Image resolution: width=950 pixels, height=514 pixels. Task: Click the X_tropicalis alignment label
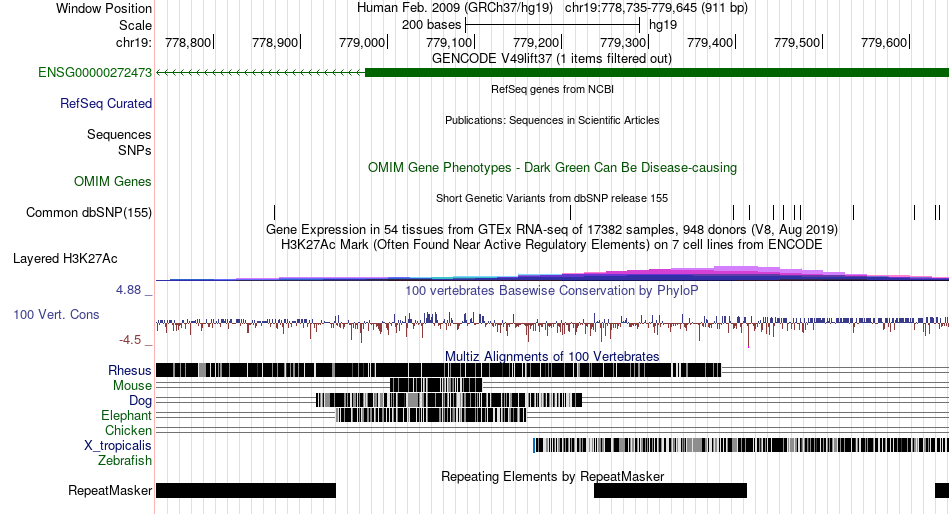118,446
